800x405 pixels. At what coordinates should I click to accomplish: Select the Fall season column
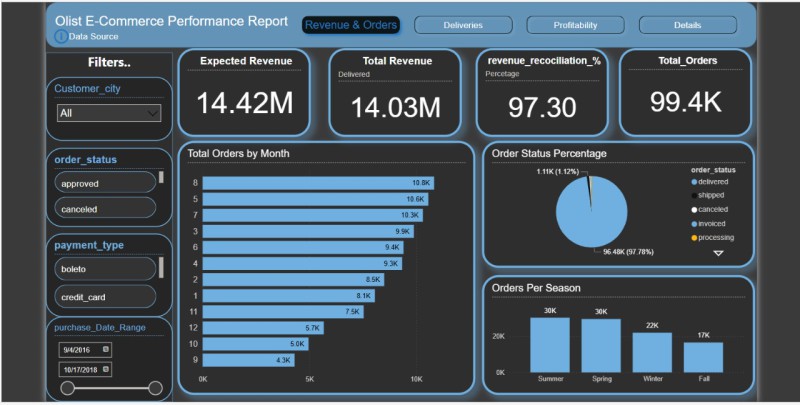[x=704, y=358]
